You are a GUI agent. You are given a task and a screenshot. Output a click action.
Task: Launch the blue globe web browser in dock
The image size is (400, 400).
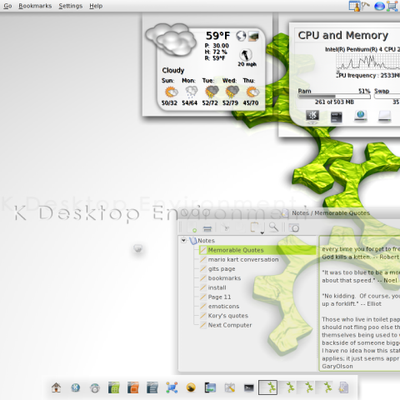[76, 387]
